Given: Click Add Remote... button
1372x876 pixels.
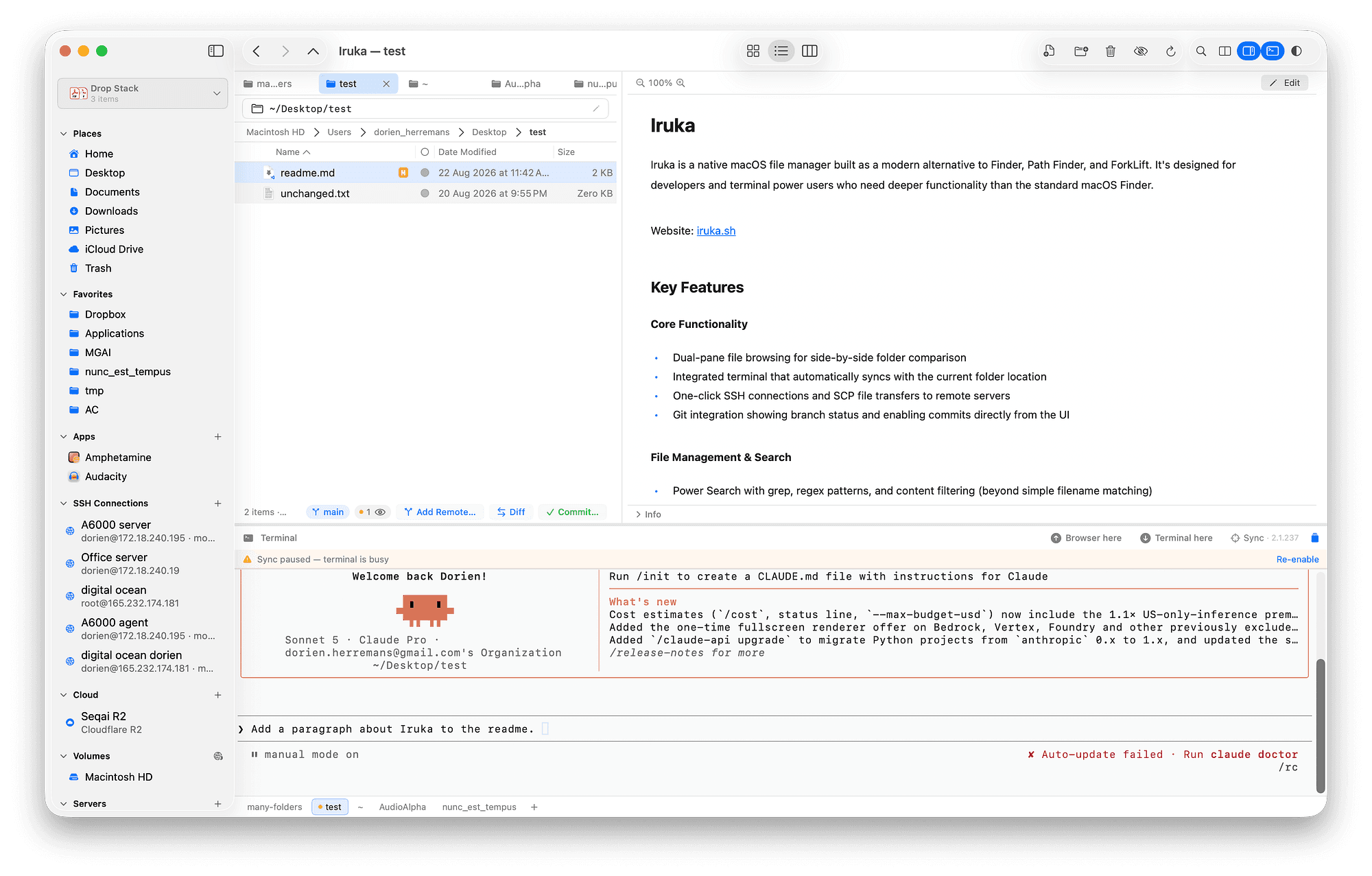Looking at the screenshot, I should click(x=440, y=512).
